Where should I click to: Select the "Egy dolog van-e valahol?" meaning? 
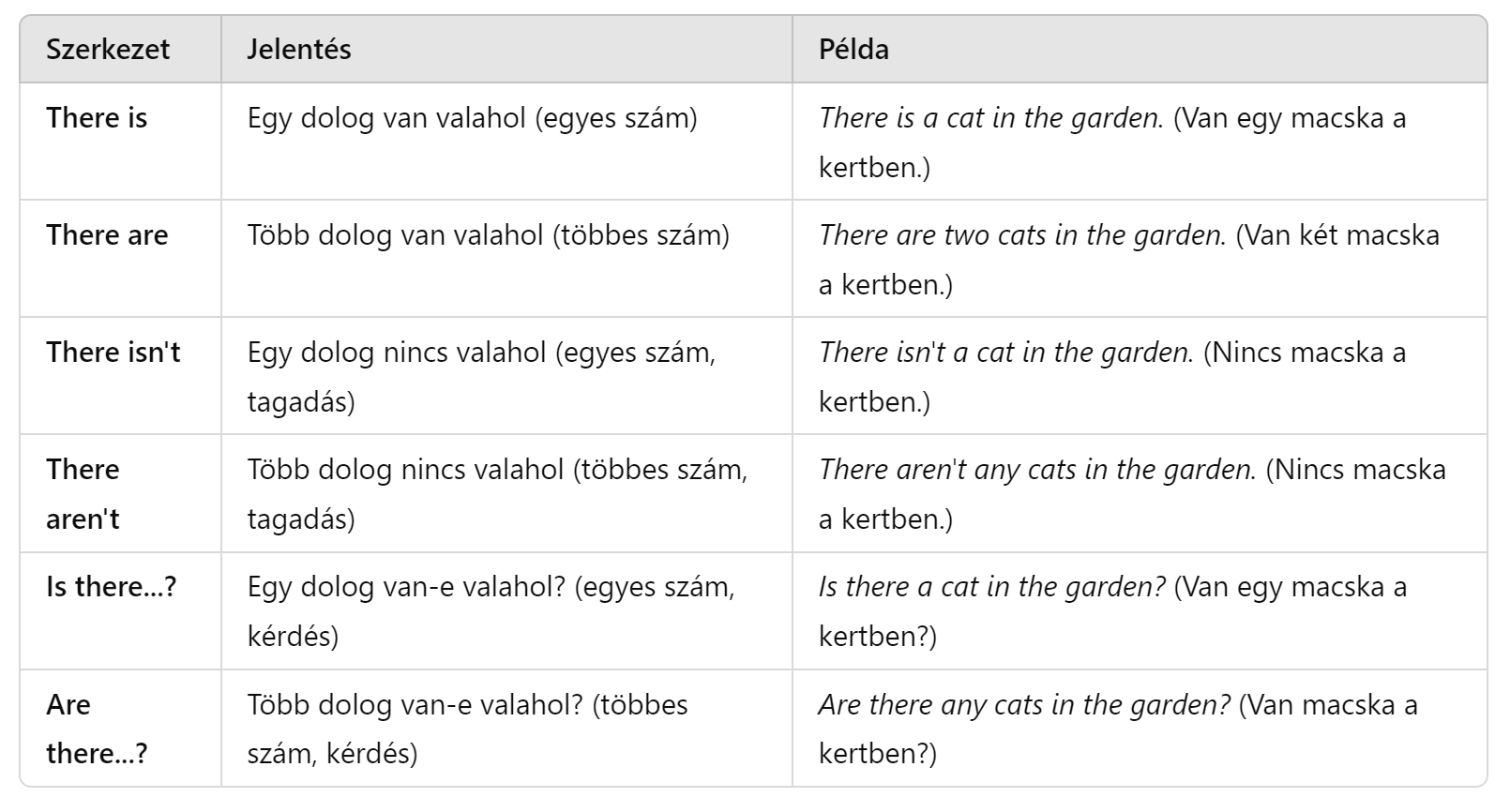(491, 611)
